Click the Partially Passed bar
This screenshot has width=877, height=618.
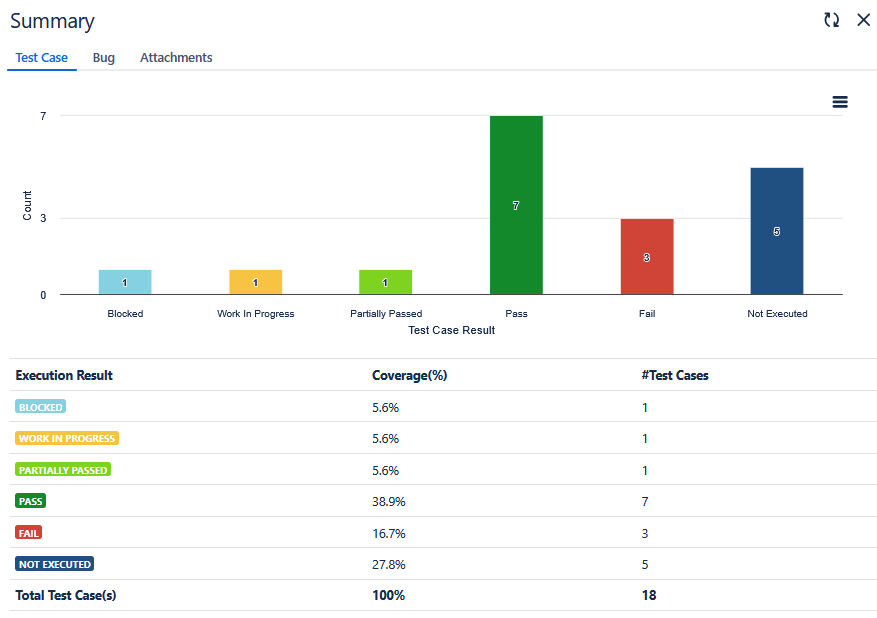(385, 281)
